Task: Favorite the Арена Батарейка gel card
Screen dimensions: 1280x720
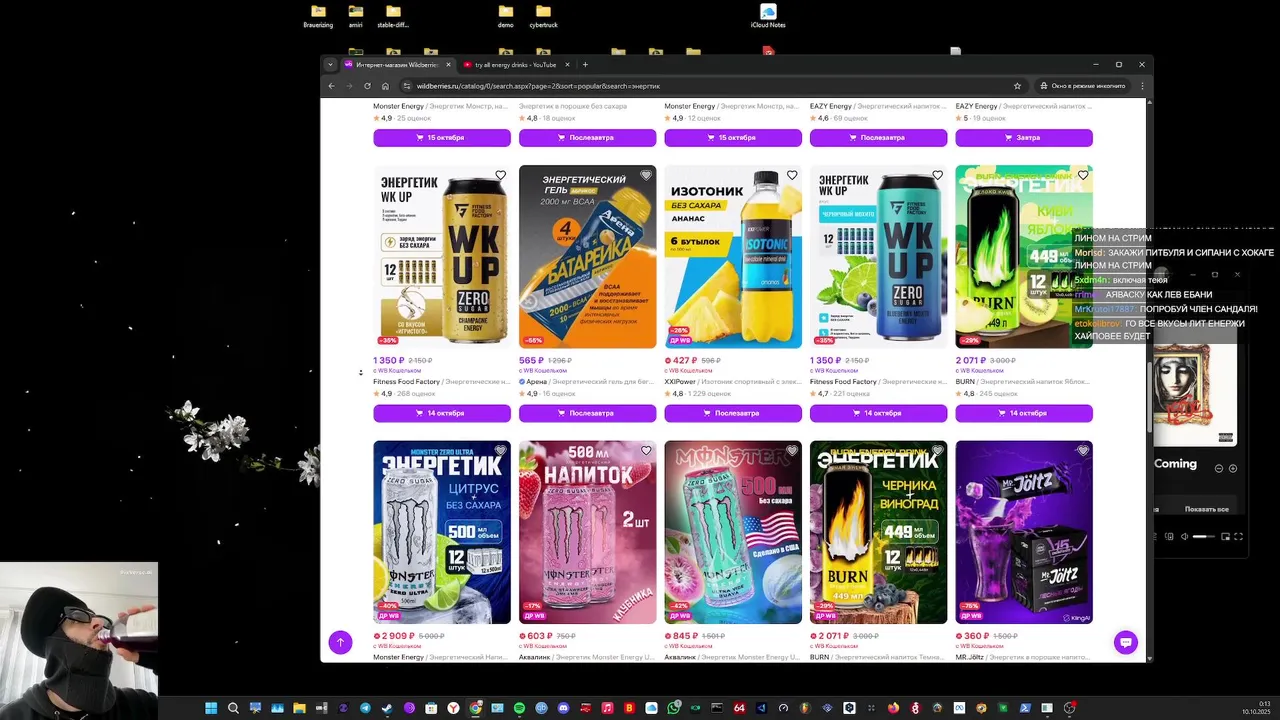Action: pos(646,175)
